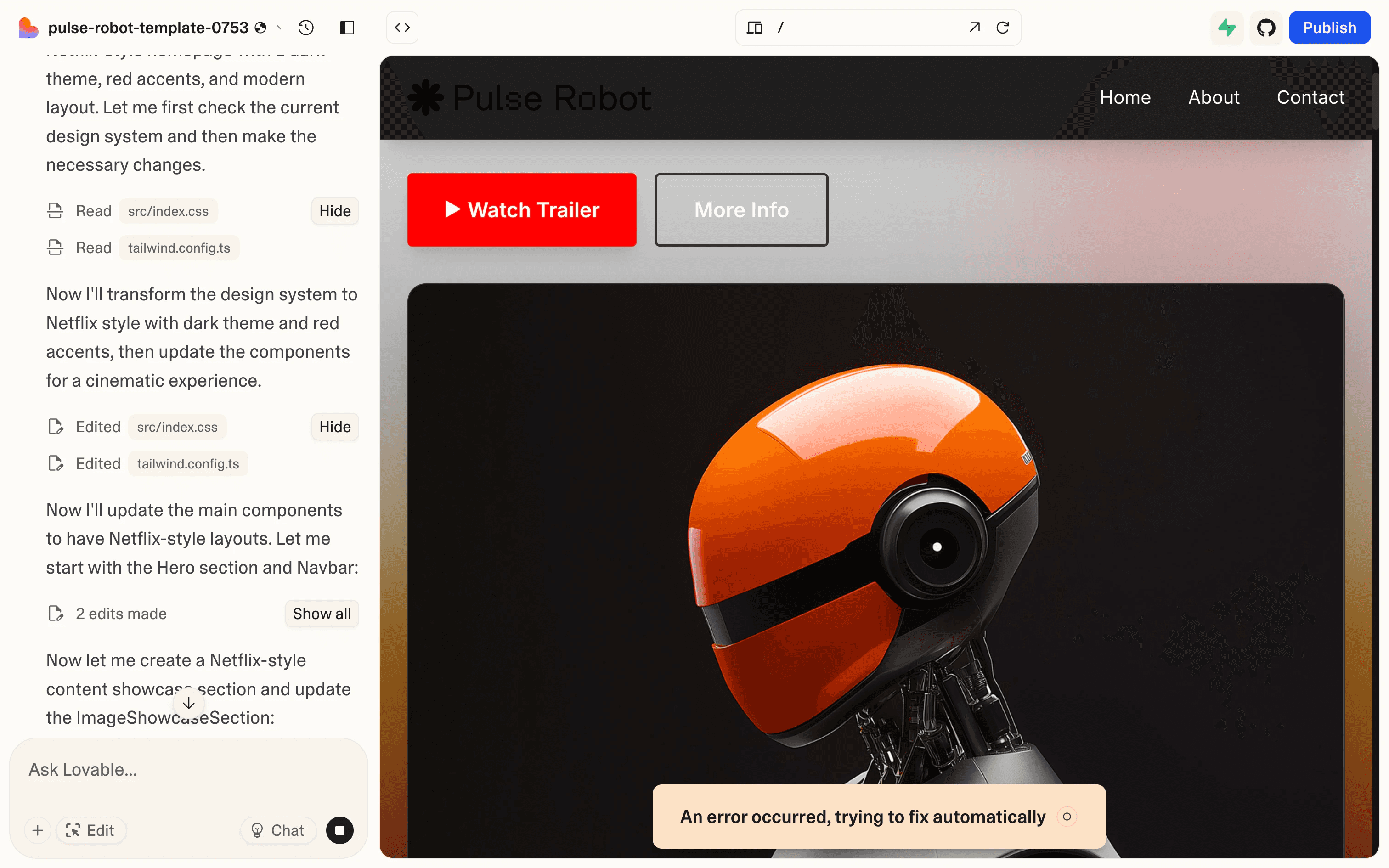The image size is (1389, 868).
Task: Focus the Ask Lovable input field
Action: [x=189, y=770]
